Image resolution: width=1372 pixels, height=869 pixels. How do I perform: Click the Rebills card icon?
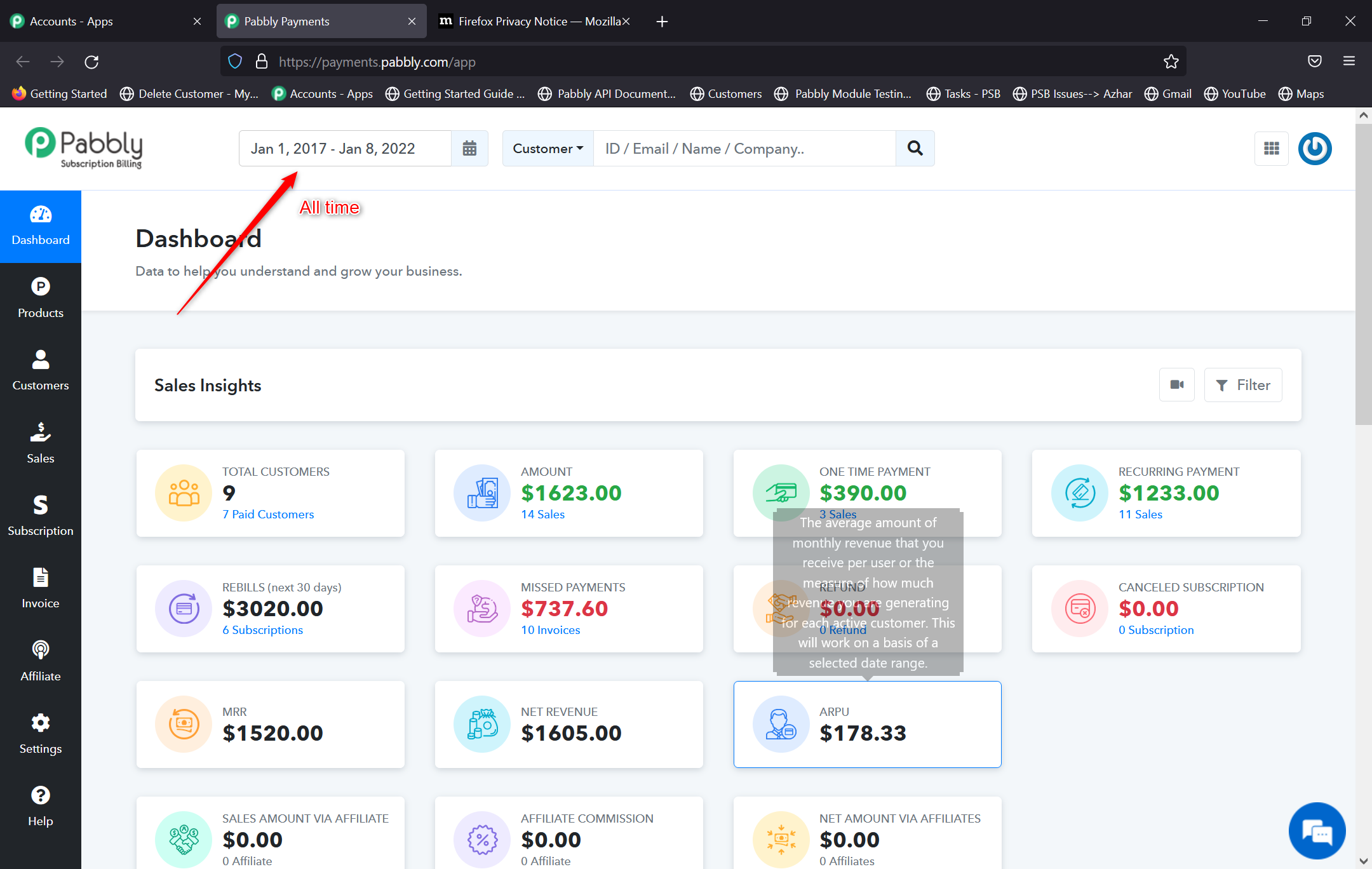click(184, 609)
